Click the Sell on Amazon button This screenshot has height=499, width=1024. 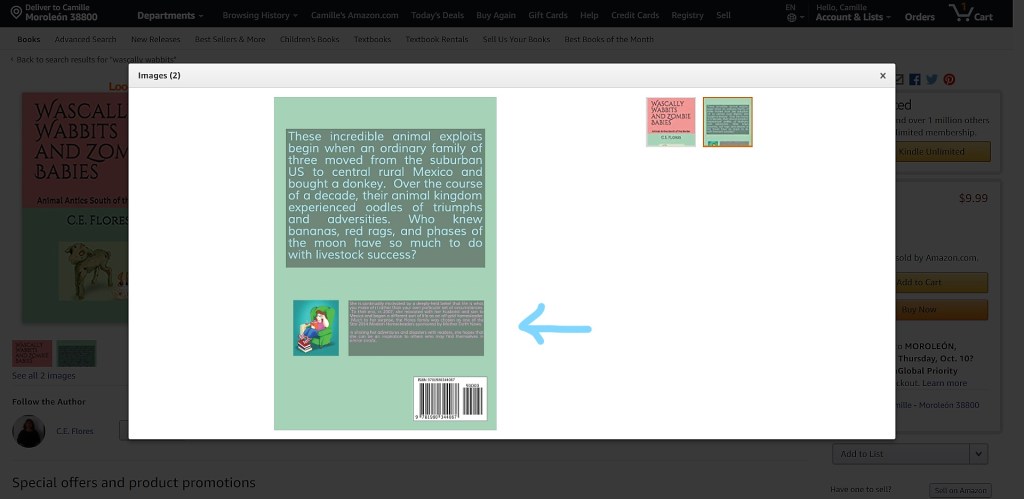(x=959, y=490)
